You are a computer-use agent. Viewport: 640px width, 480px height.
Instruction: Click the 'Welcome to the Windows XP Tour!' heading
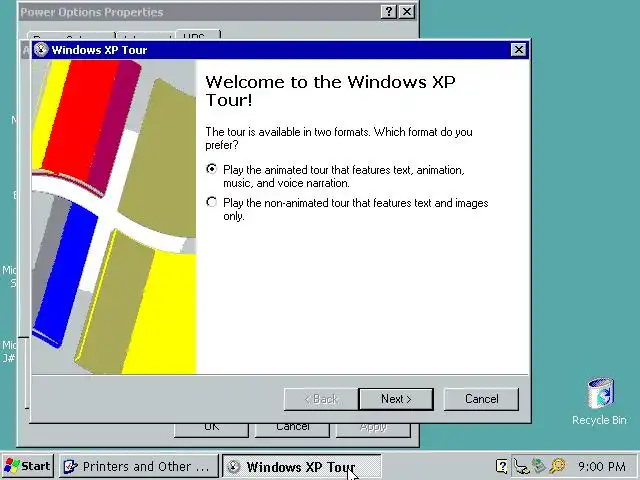(330, 91)
